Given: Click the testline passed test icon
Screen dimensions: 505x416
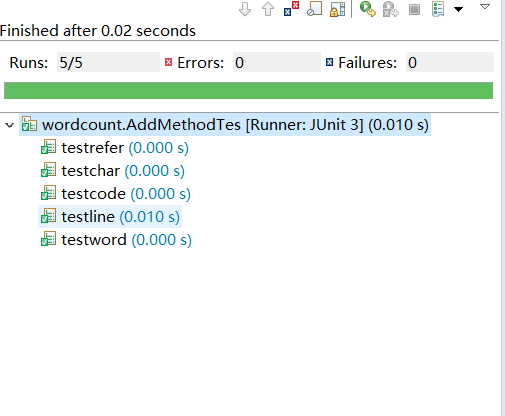Looking at the screenshot, I should [x=48, y=216].
